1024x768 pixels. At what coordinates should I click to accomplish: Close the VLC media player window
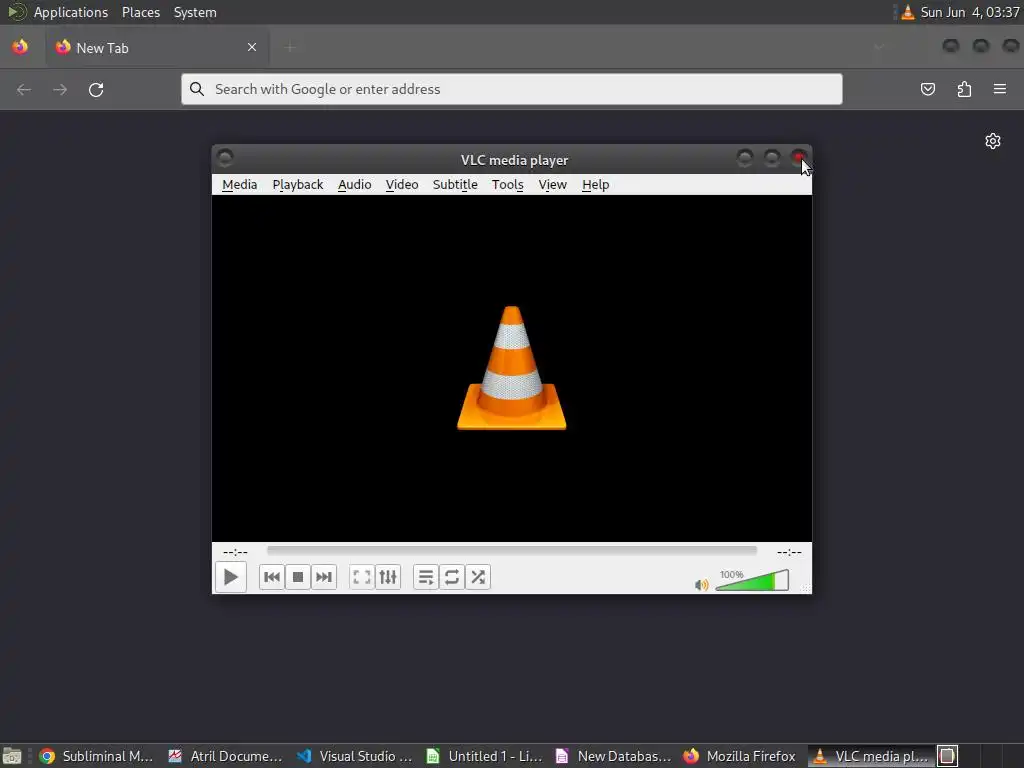(x=799, y=158)
